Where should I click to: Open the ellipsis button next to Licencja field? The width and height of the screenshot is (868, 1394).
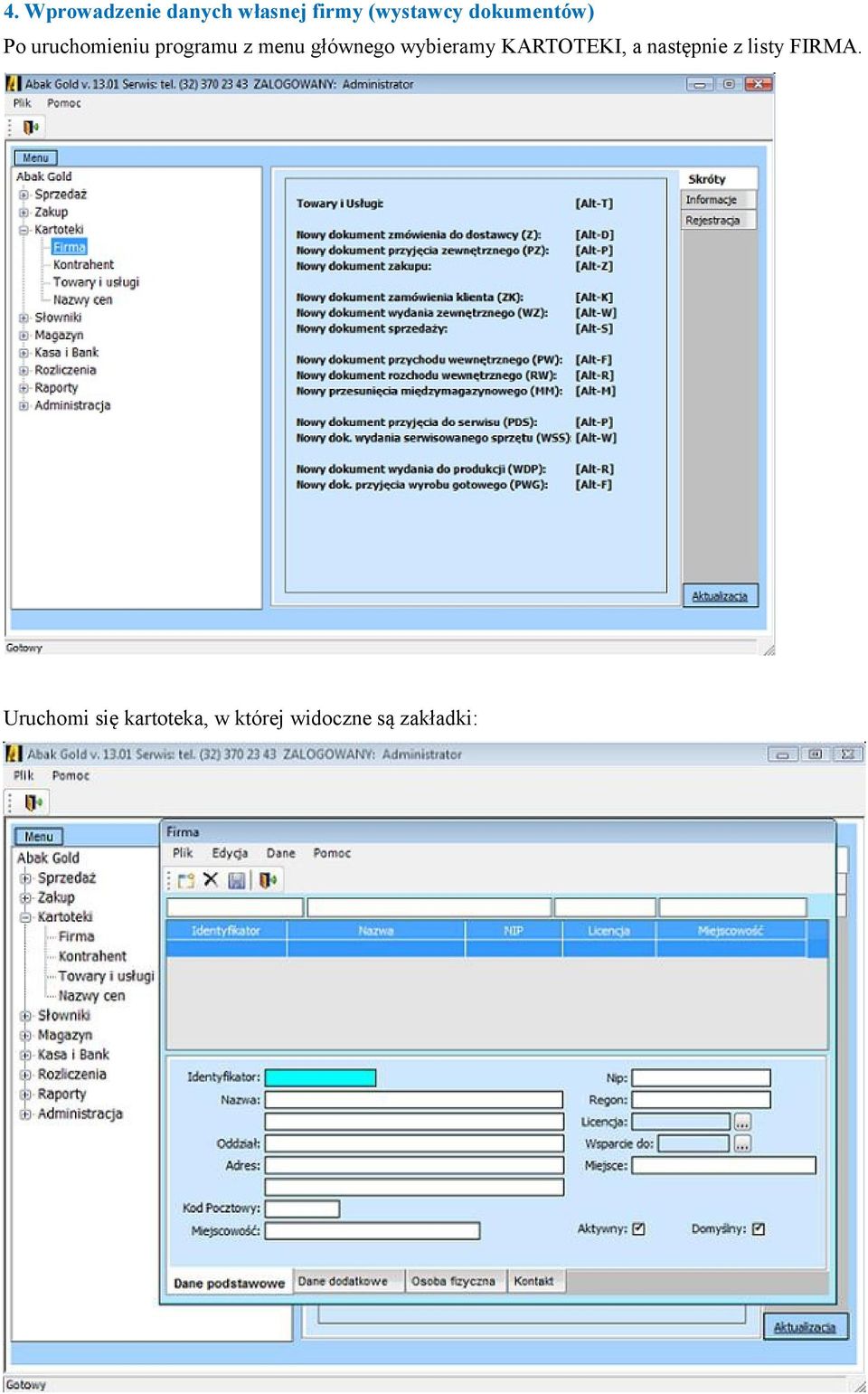click(x=742, y=1122)
